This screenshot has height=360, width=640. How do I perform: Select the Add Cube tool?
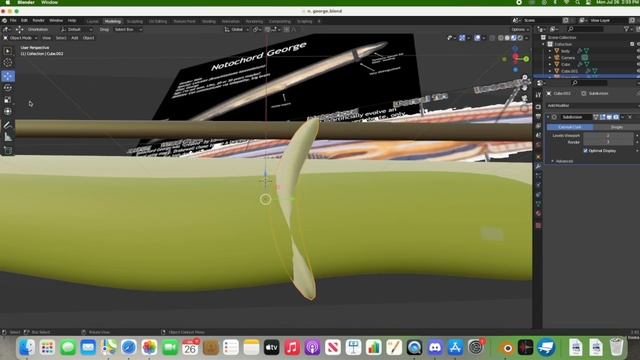(x=8, y=150)
